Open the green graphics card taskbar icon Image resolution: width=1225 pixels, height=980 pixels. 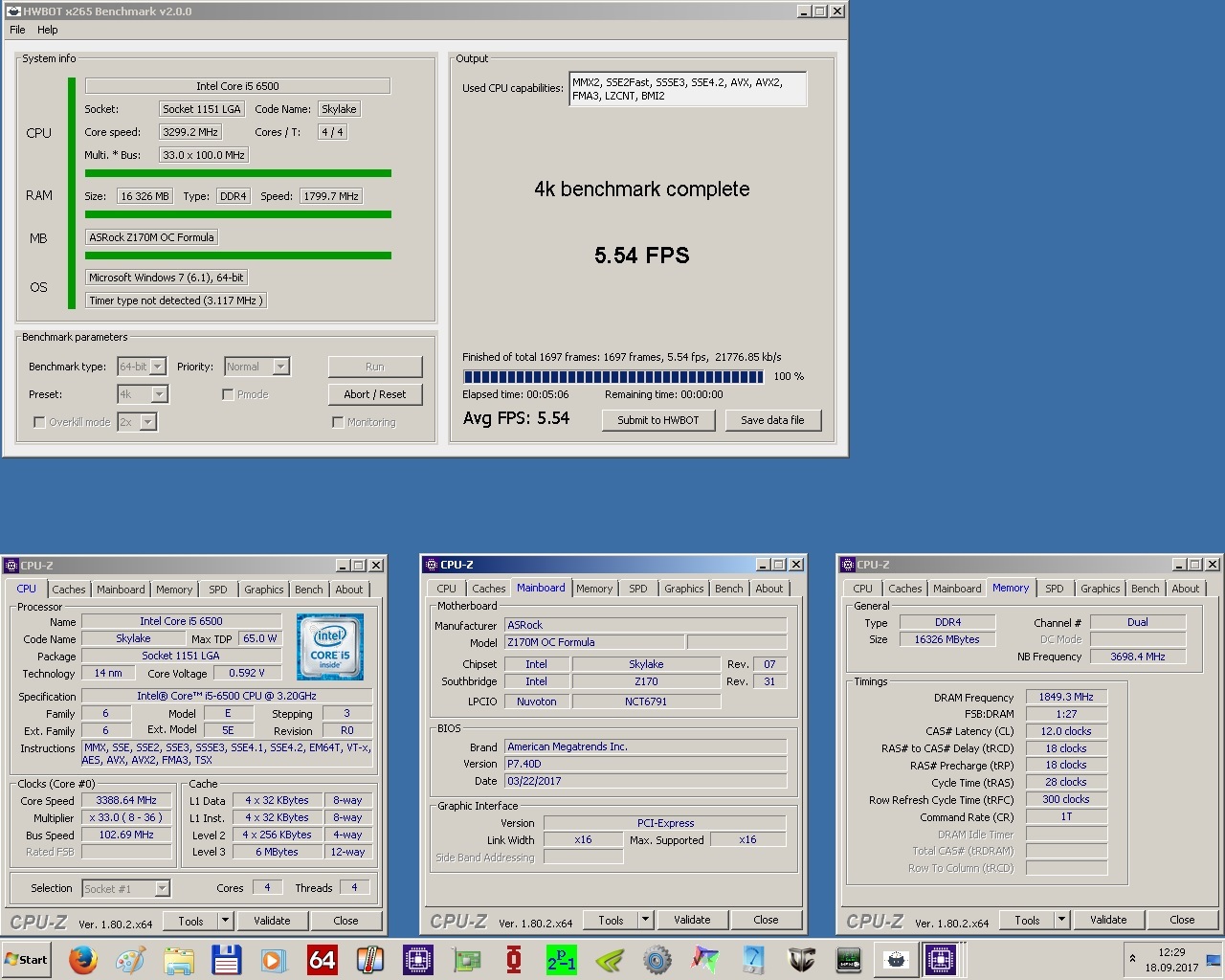pyautogui.click(x=466, y=959)
